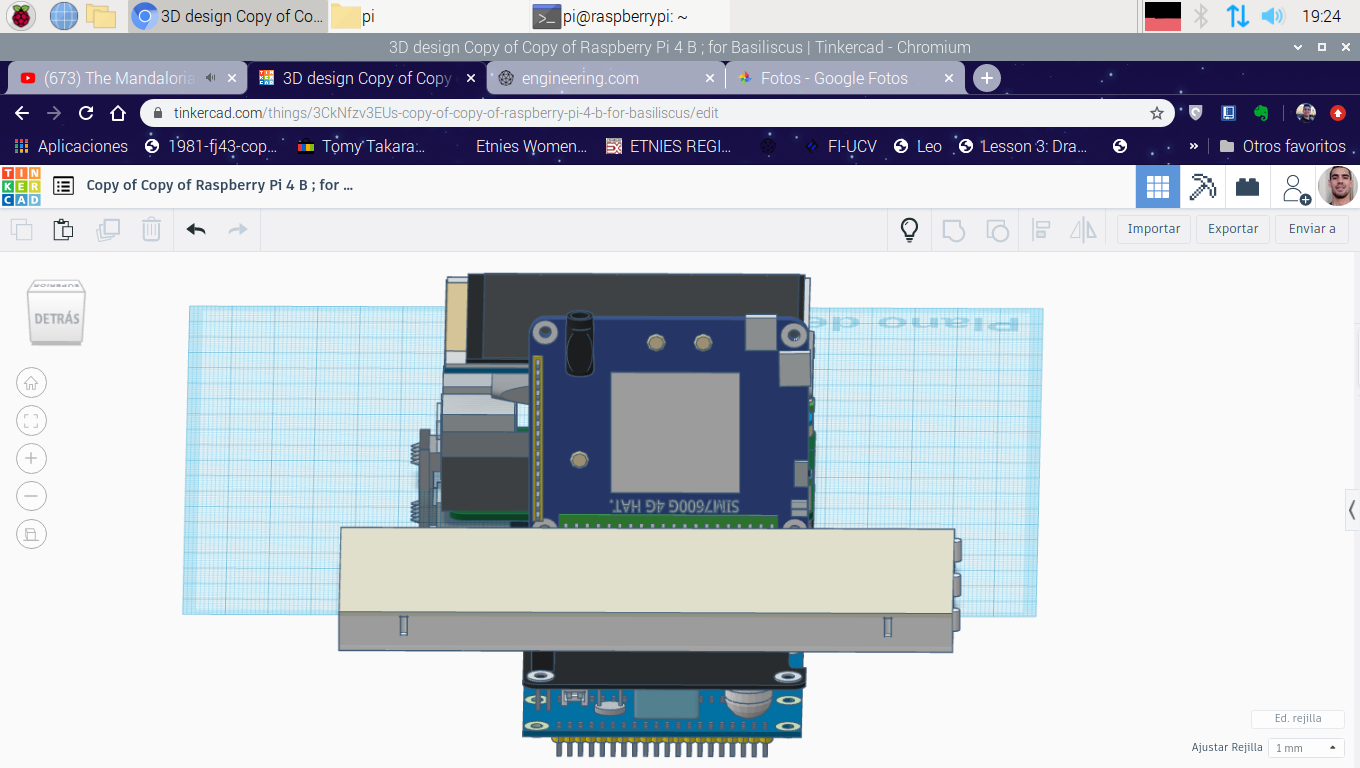
Task: Click the Ungroup shapes icon
Action: click(x=997, y=231)
